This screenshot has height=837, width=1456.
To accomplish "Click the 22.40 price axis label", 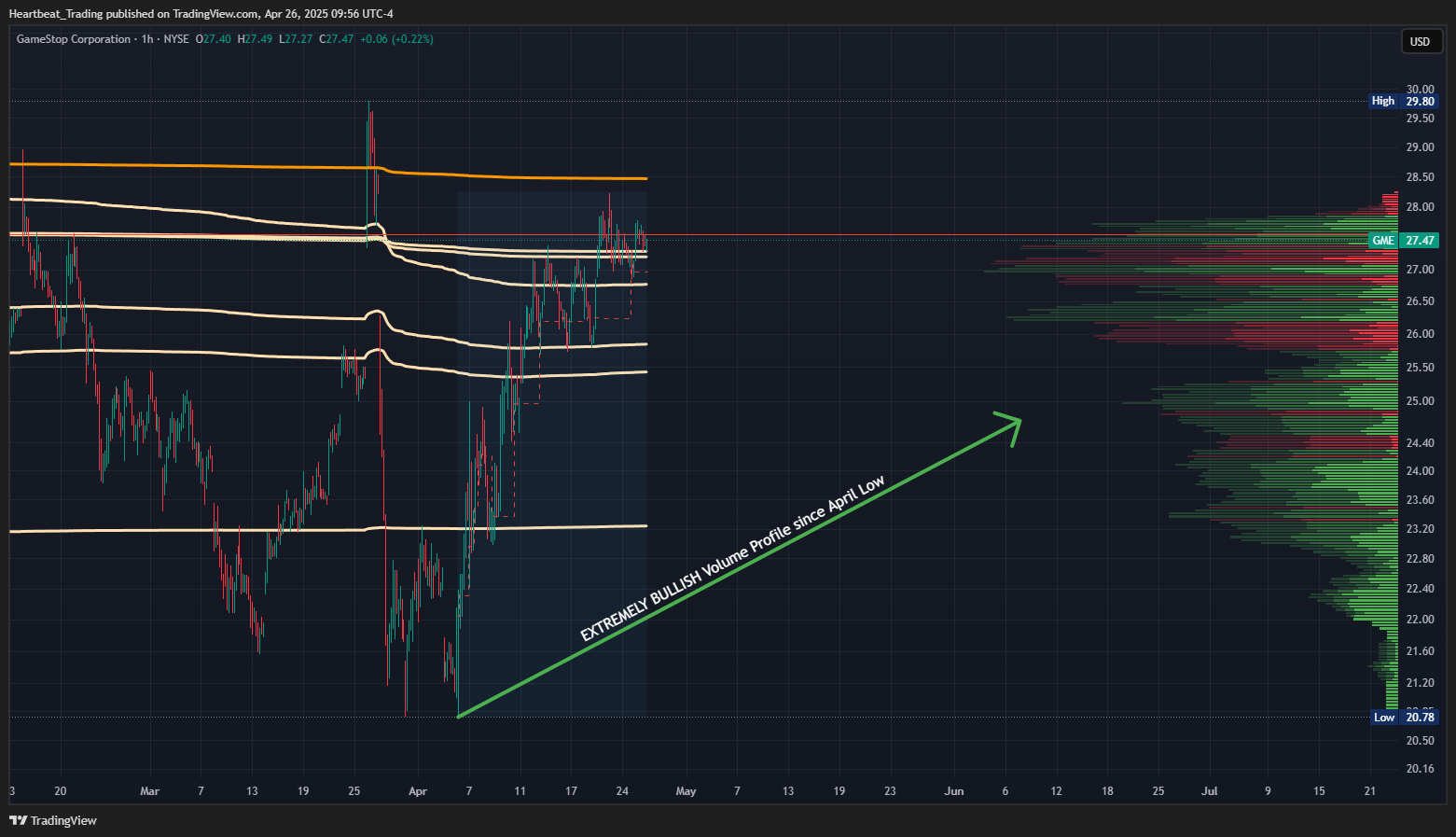I will [x=1421, y=589].
